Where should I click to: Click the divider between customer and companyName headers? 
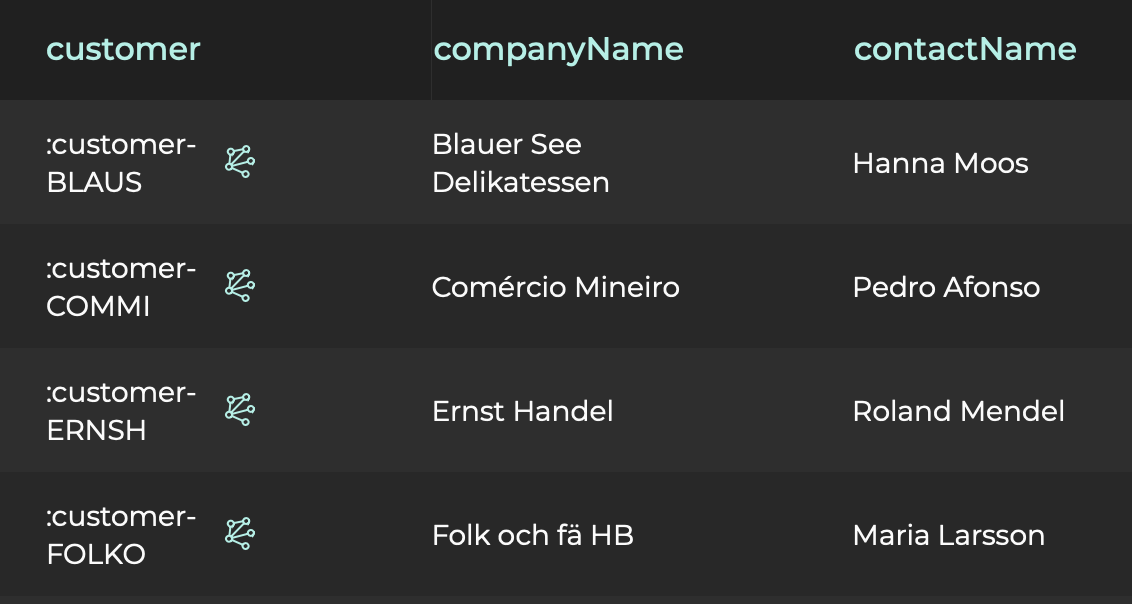pyautogui.click(x=431, y=49)
